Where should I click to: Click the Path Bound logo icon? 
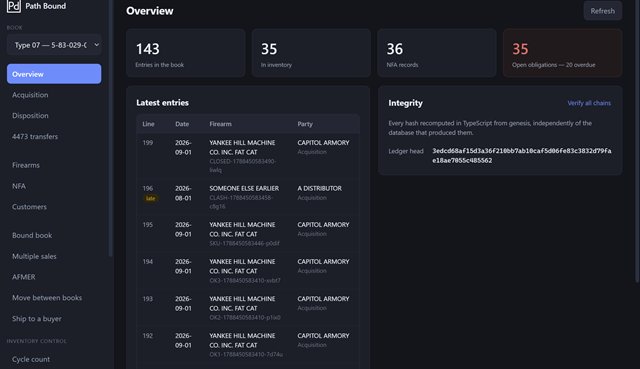[x=13, y=6]
